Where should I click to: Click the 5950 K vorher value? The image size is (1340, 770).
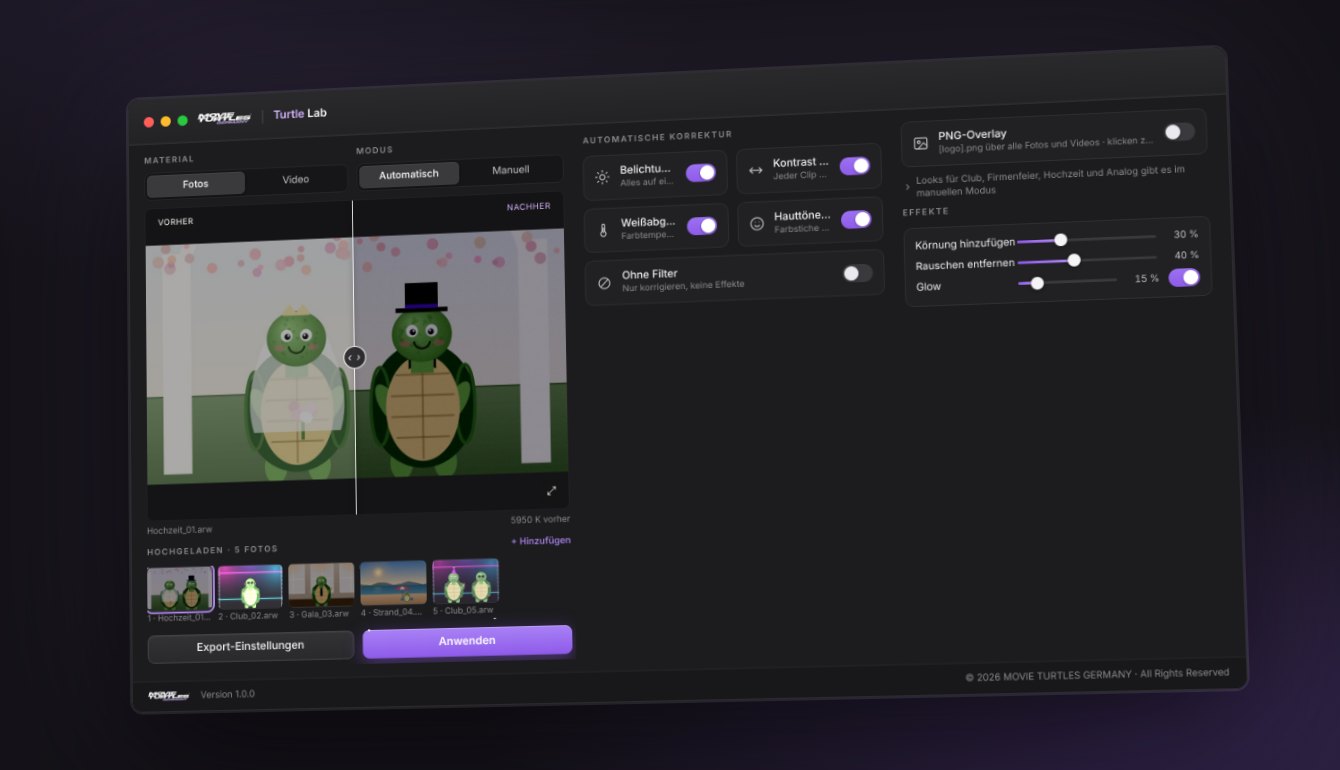click(540, 520)
